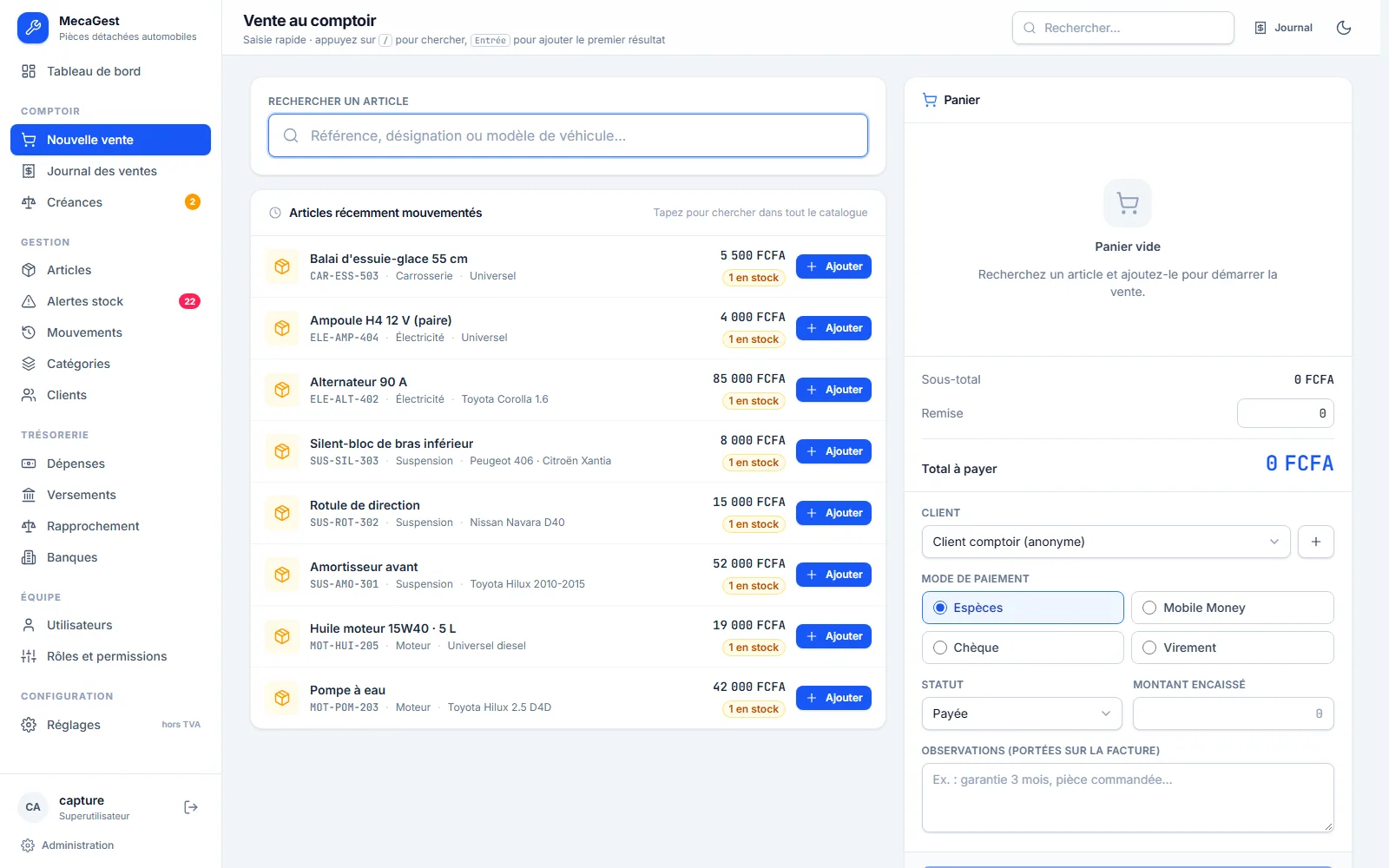Open Rapprochement page
The image size is (1389, 868).
click(x=110, y=526)
